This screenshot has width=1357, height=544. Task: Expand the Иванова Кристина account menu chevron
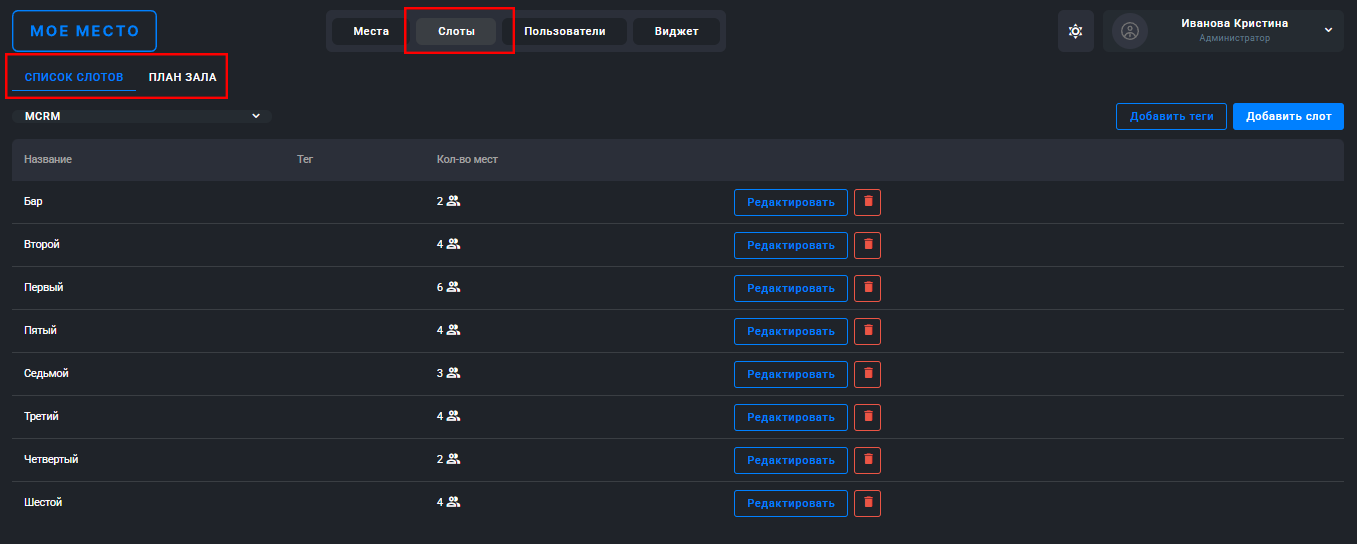click(x=1328, y=30)
